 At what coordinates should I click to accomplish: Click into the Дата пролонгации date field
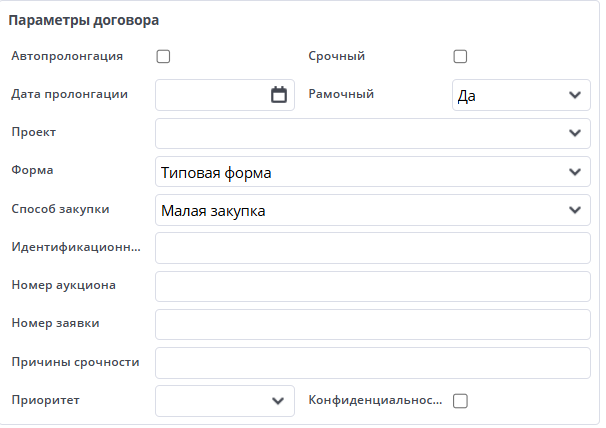(210, 95)
